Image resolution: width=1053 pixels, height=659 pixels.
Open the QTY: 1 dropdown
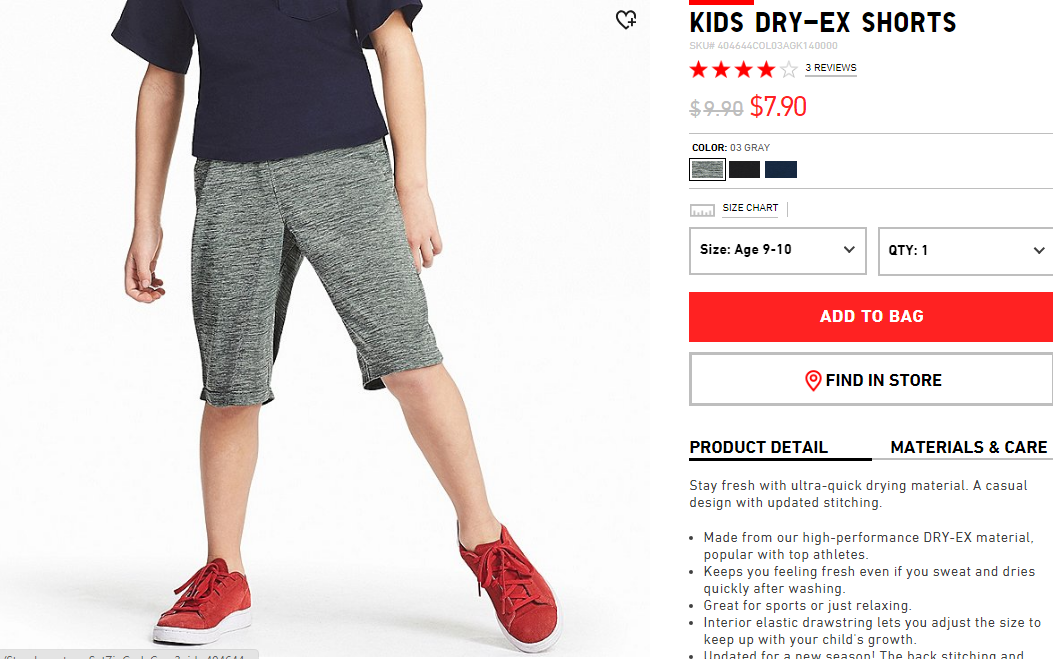pyautogui.click(x=966, y=251)
